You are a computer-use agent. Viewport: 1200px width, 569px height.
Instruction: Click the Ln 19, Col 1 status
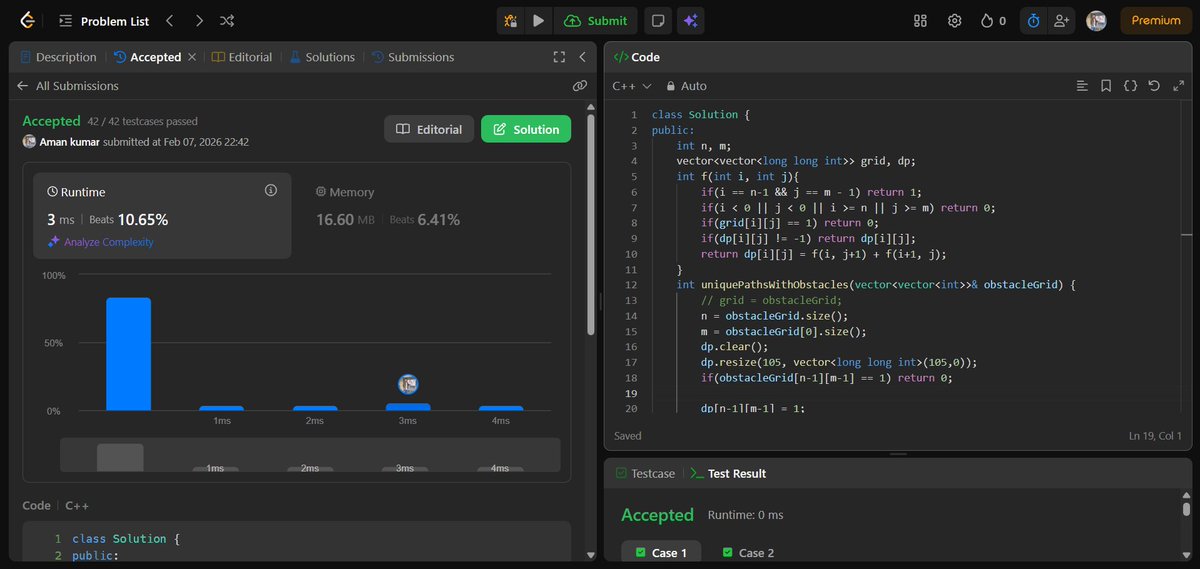(x=1154, y=436)
